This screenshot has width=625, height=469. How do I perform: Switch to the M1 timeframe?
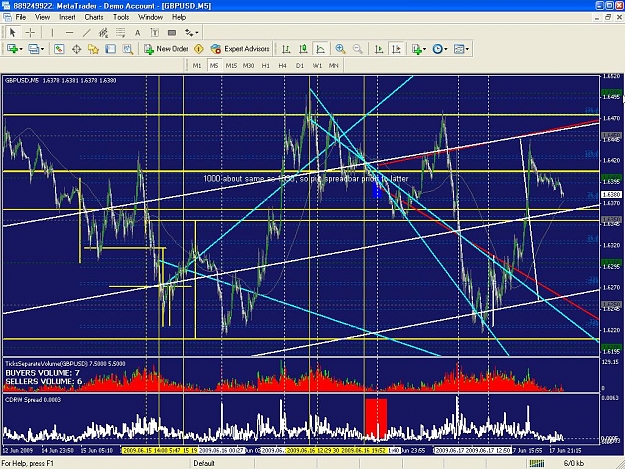coord(197,66)
